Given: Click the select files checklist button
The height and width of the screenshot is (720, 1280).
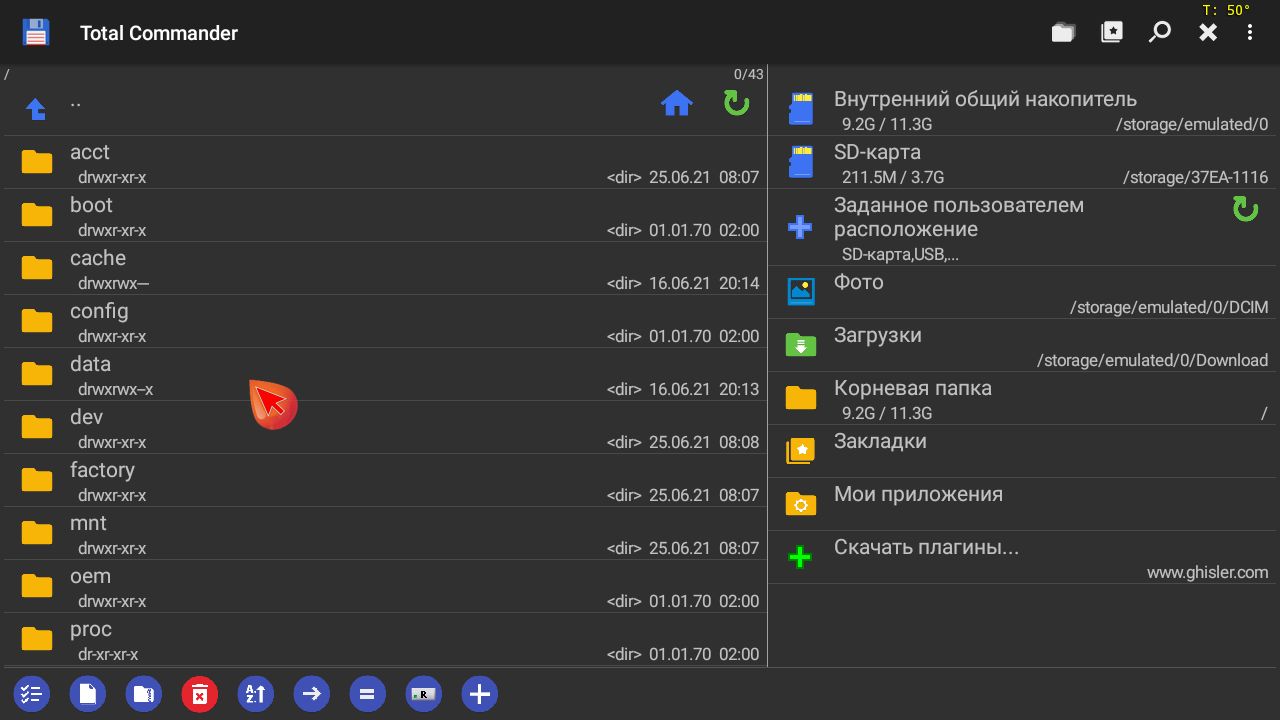Looking at the screenshot, I should 31,694.
